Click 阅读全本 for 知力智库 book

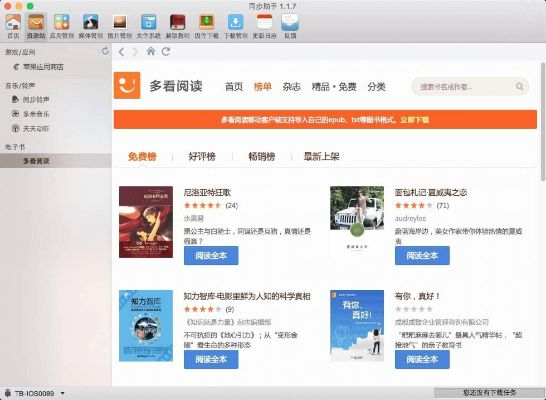211,359
